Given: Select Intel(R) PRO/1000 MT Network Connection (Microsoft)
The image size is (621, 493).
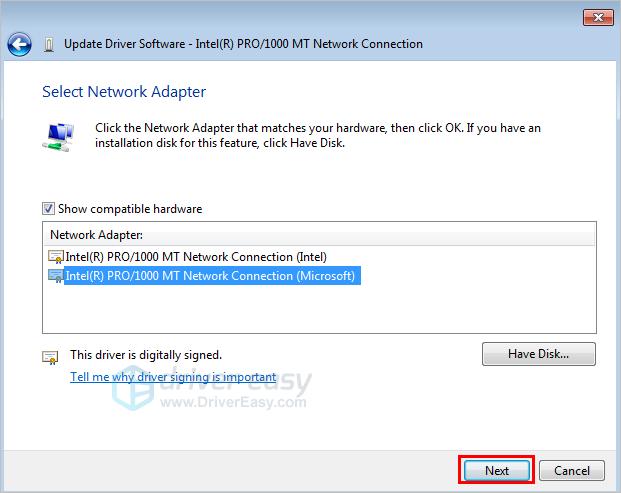Looking at the screenshot, I should [210, 276].
